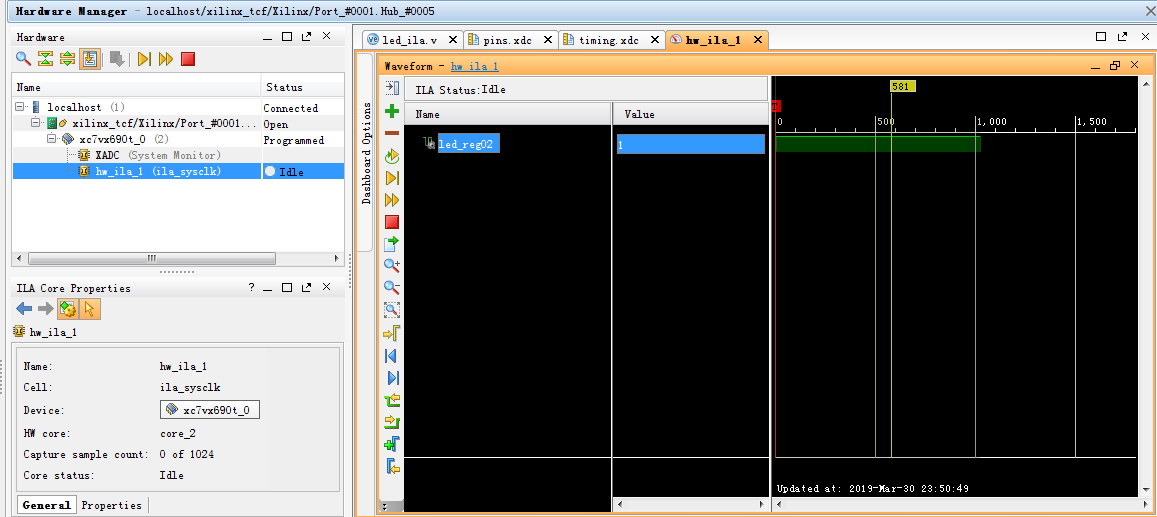Float the Hardware panel
Screen dimensions: 1157x517
(x=307, y=36)
